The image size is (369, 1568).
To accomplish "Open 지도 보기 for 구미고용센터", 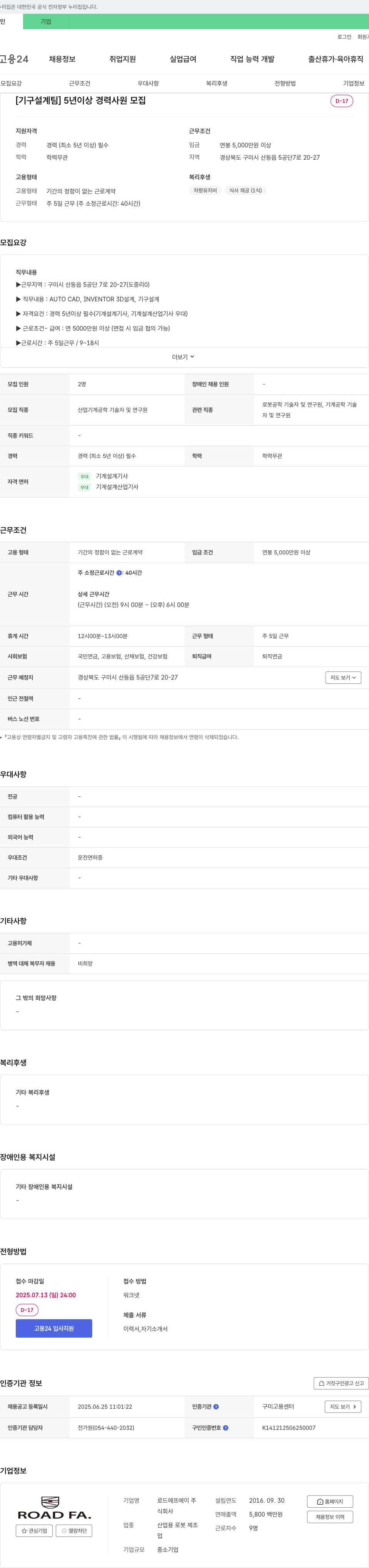I will click(x=343, y=1407).
